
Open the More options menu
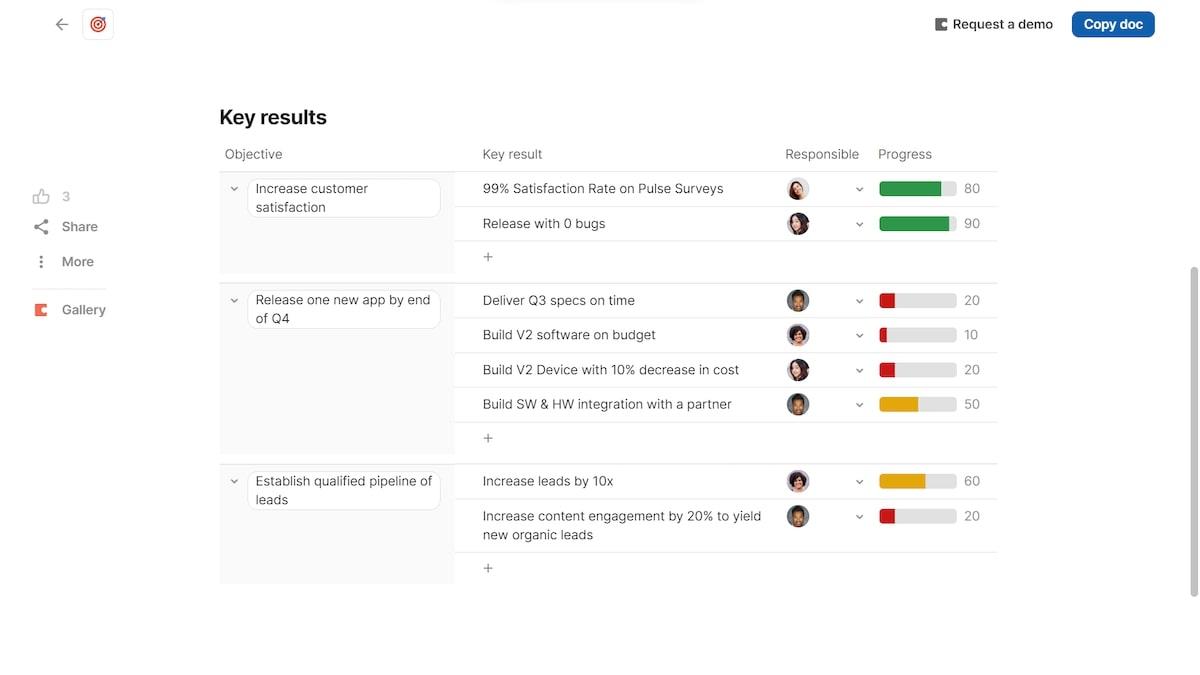click(41, 262)
